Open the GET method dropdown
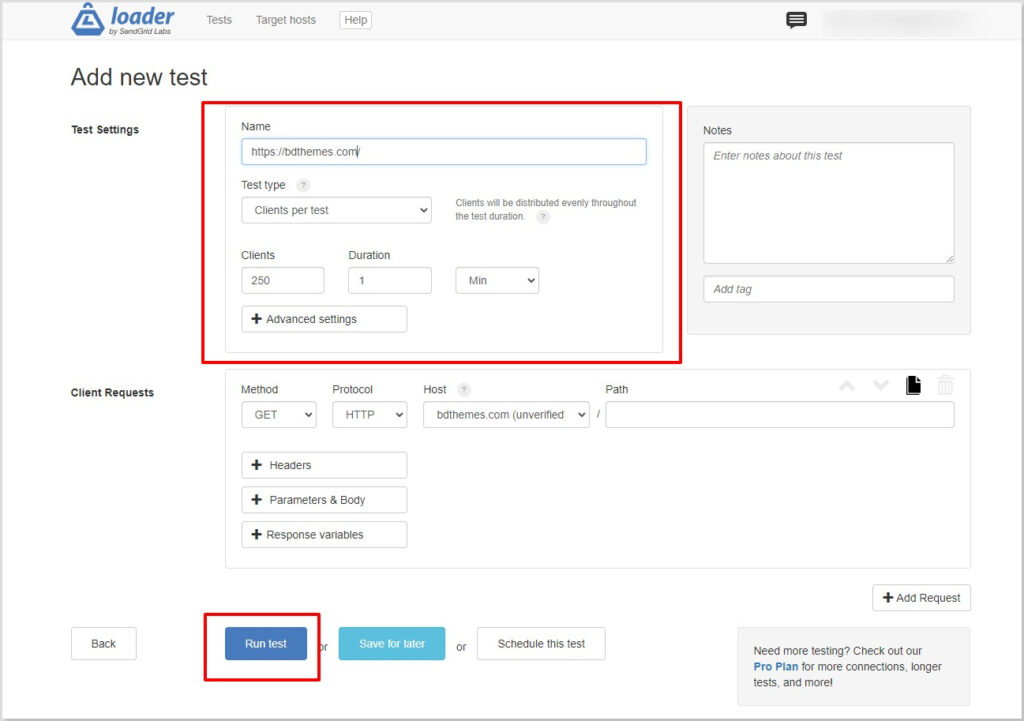This screenshot has width=1024, height=721. [279, 415]
